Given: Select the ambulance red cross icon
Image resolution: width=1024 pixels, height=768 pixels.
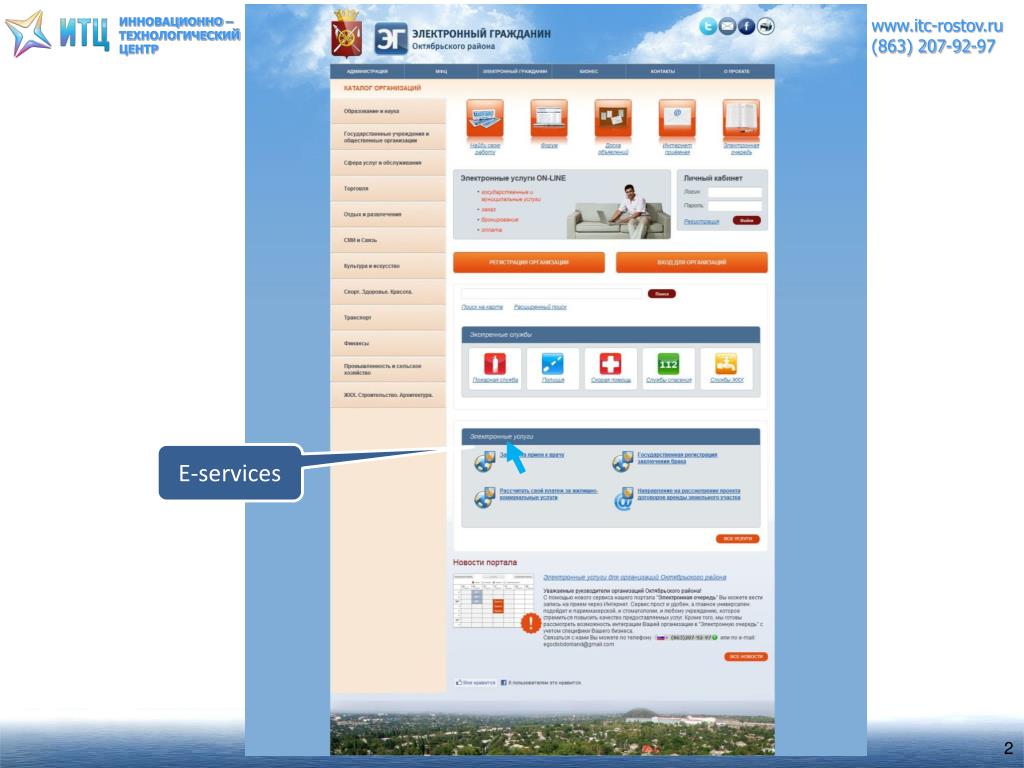Looking at the screenshot, I should click(610, 363).
